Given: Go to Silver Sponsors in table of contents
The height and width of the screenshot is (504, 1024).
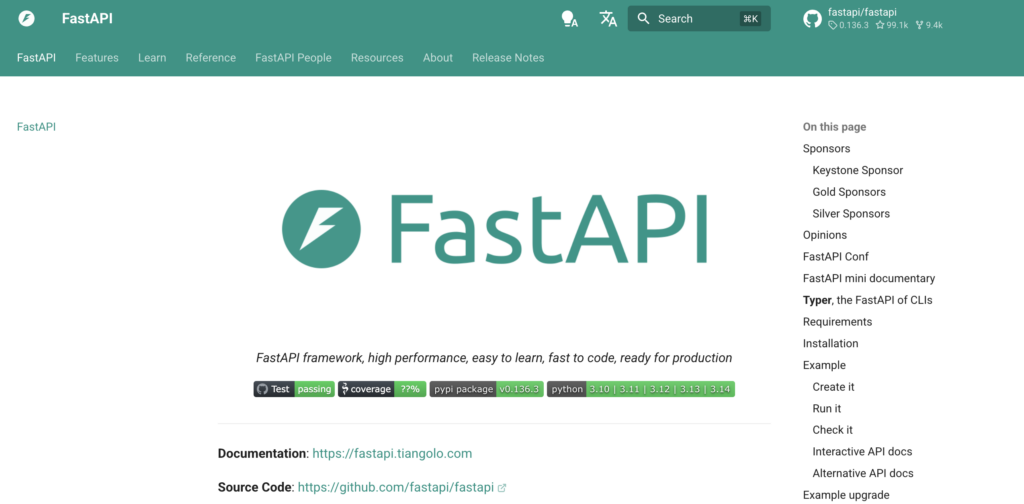Looking at the screenshot, I should 851,213.
